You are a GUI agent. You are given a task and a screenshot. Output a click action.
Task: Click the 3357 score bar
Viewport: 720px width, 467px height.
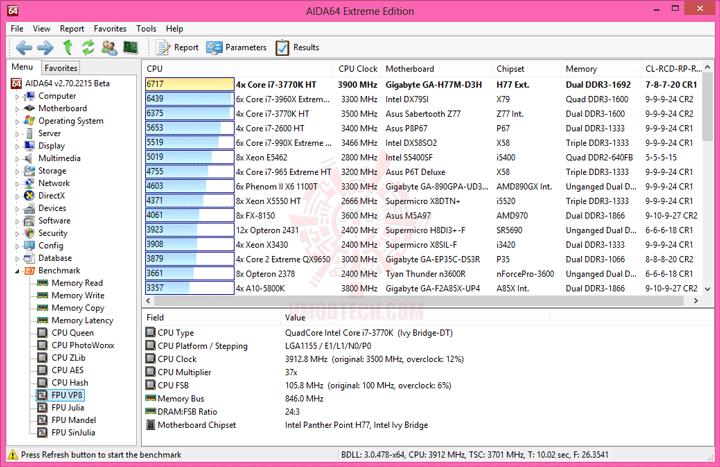(x=189, y=288)
